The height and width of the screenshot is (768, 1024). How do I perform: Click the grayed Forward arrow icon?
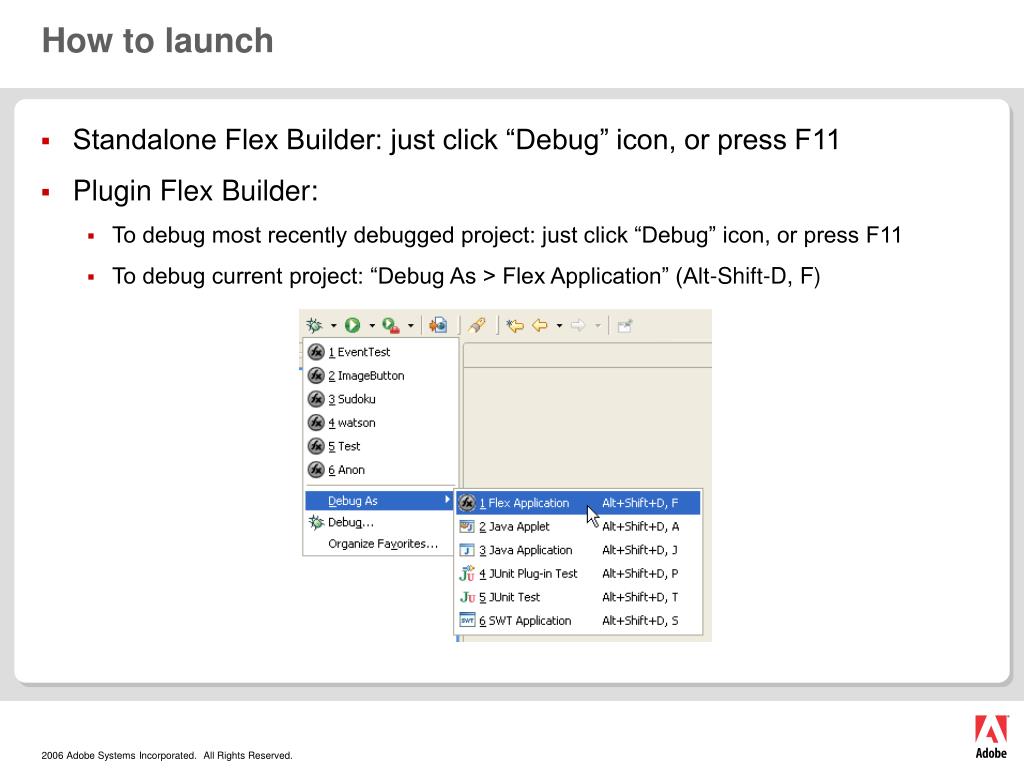point(578,325)
